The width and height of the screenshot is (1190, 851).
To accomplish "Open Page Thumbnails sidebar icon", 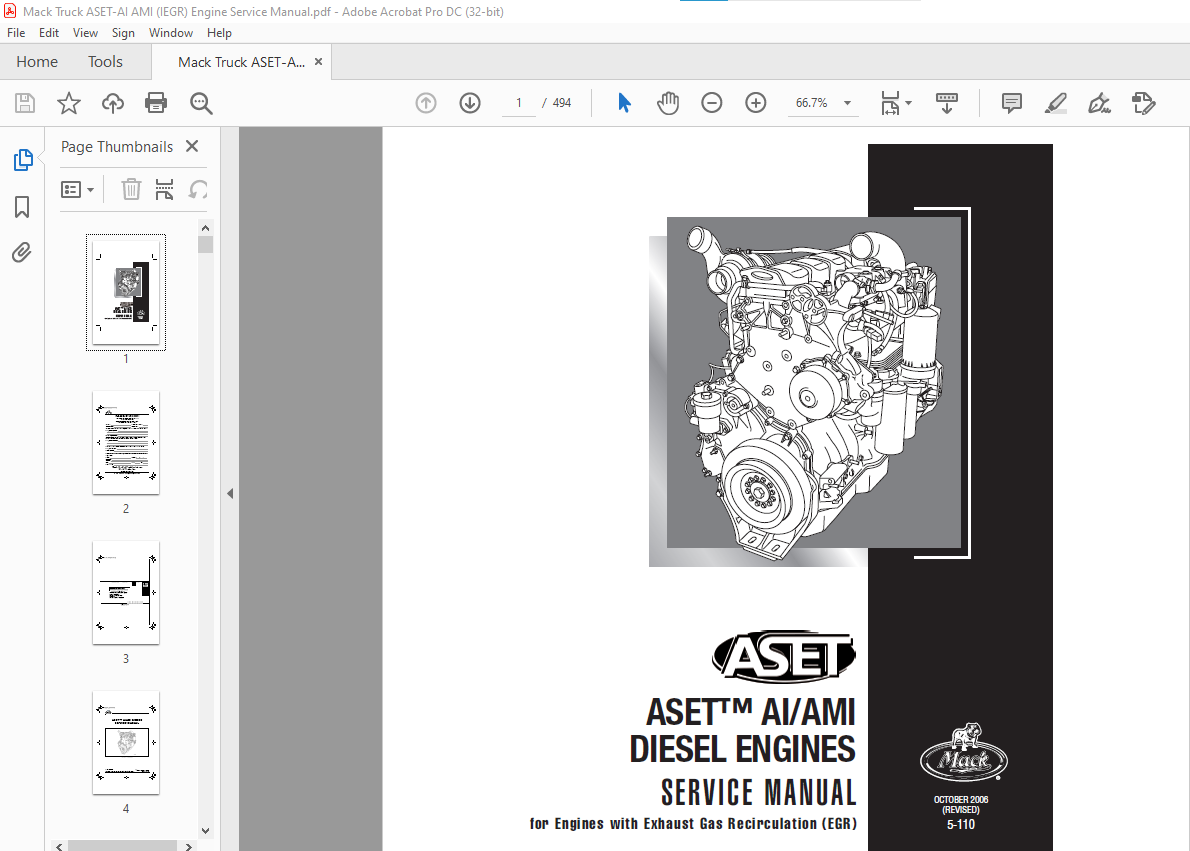I will click(23, 160).
